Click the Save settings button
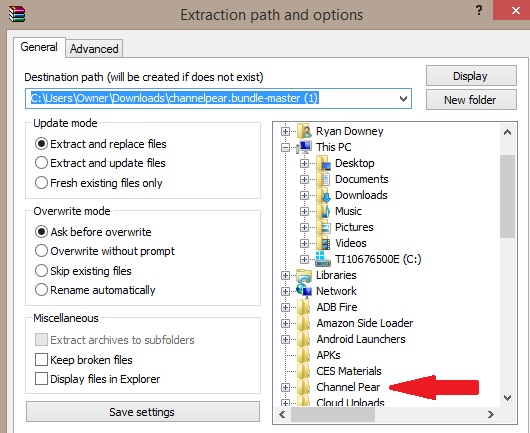The width and height of the screenshot is (530, 433). pyautogui.click(x=143, y=412)
